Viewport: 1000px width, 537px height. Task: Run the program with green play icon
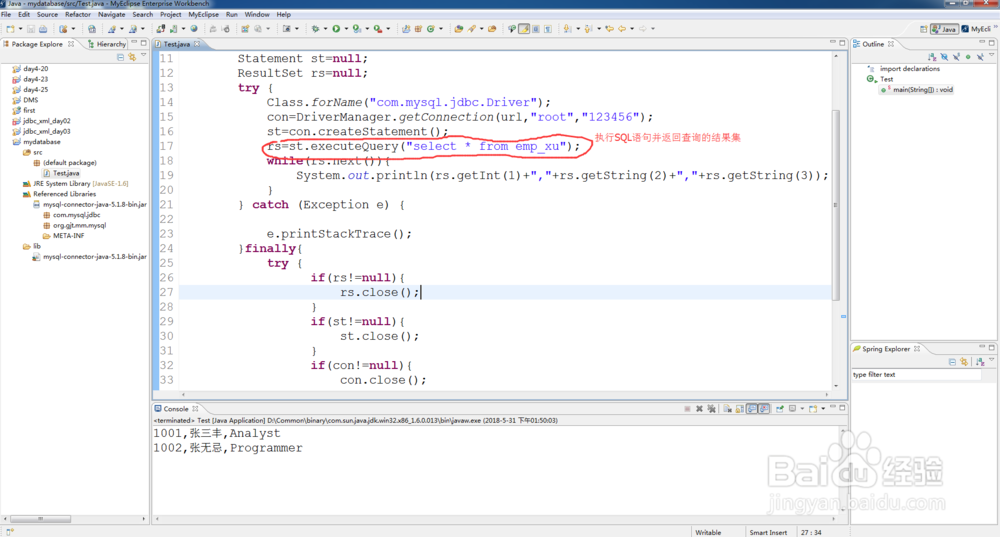[336, 29]
